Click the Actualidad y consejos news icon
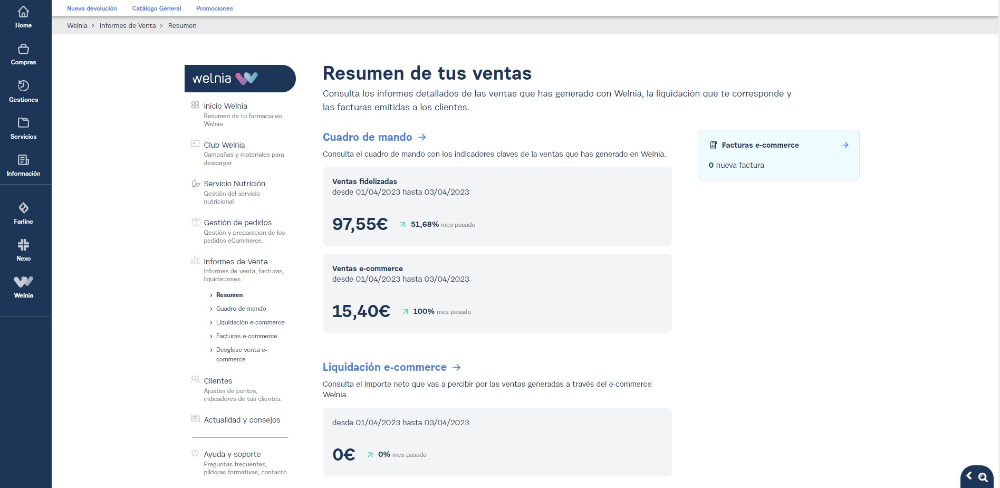The height and width of the screenshot is (488, 1000). tap(195, 419)
